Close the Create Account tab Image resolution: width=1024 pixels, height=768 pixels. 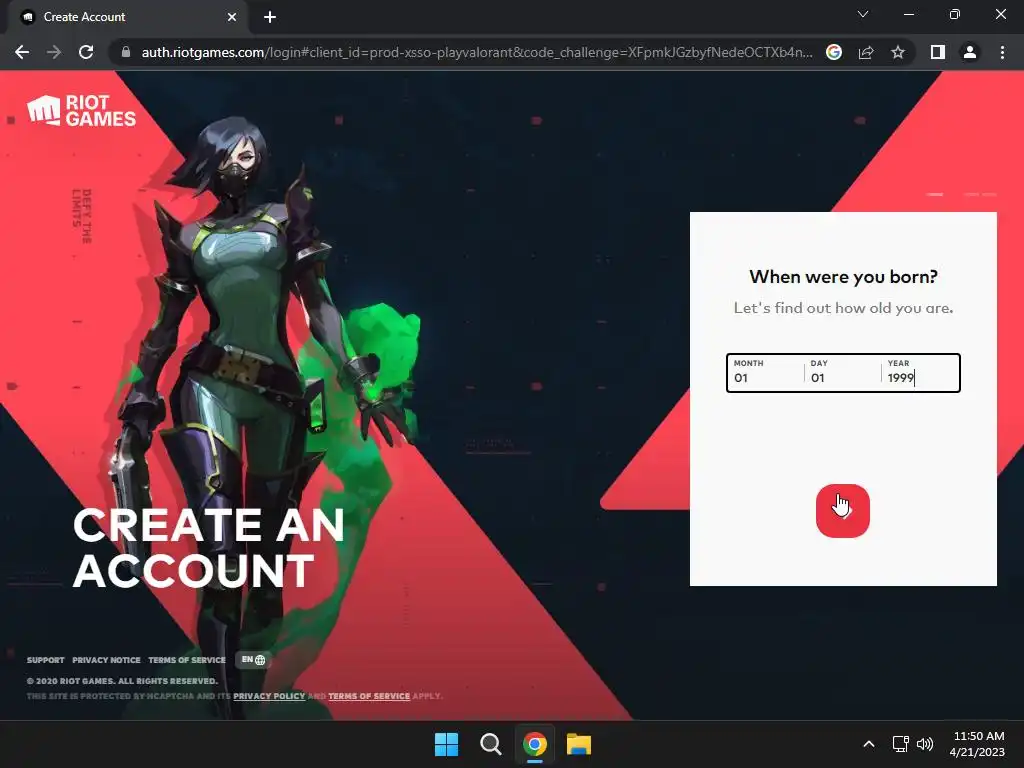pyautogui.click(x=232, y=17)
